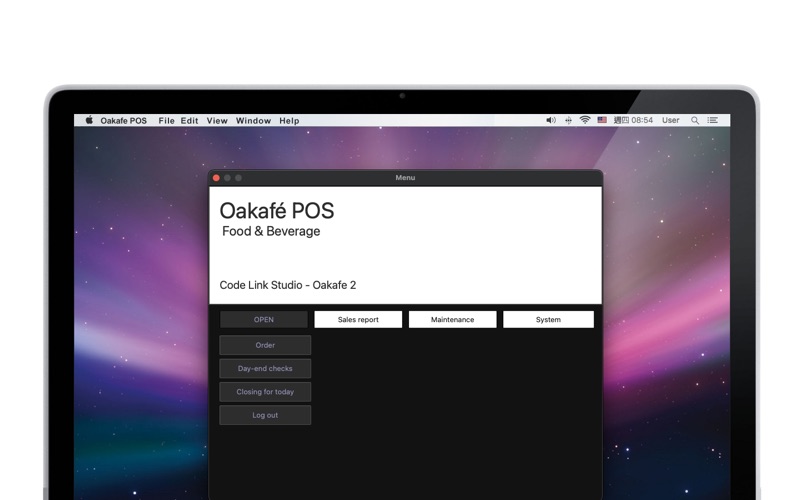Click the Code Link Studio - Oakafe 2 text
This screenshot has width=800, height=500.
[x=288, y=285]
